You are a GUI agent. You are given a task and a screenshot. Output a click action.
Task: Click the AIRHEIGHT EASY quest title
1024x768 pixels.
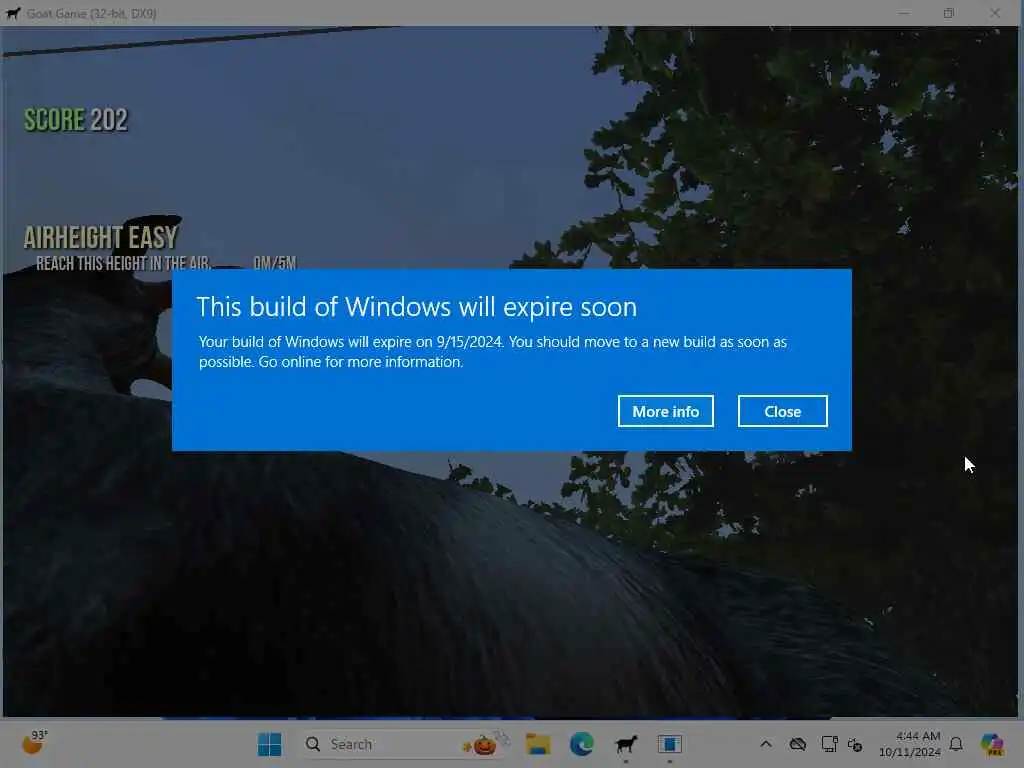coord(101,237)
